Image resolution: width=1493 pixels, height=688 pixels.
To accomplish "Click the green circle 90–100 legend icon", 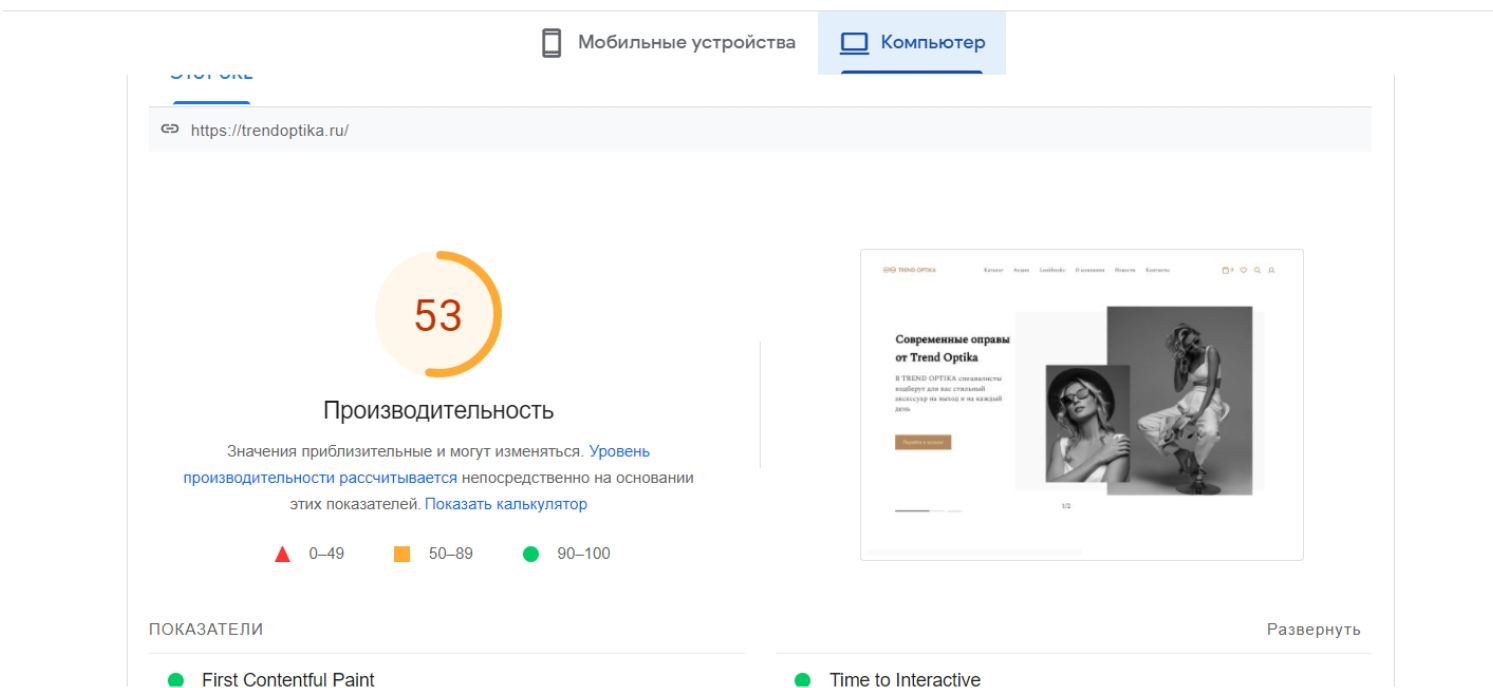I will point(531,554).
